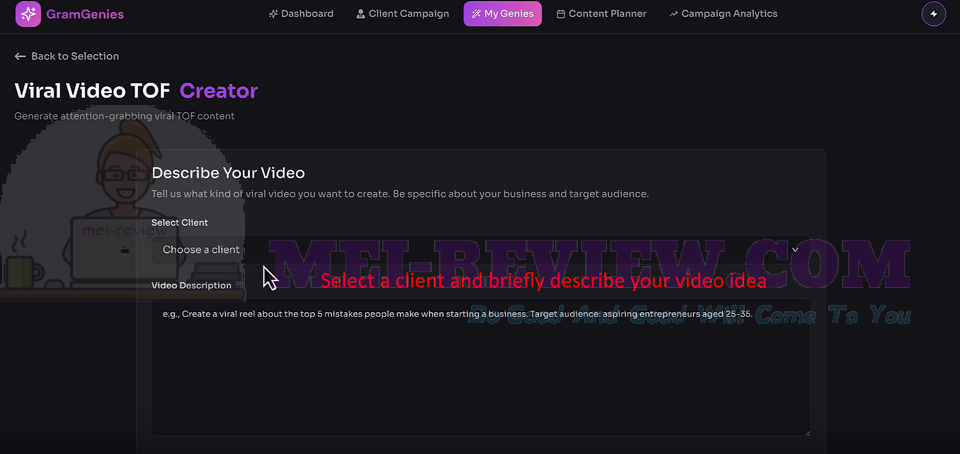960x454 pixels.
Task: Click the text area resize handle corner
Action: pyautogui.click(x=806, y=432)
